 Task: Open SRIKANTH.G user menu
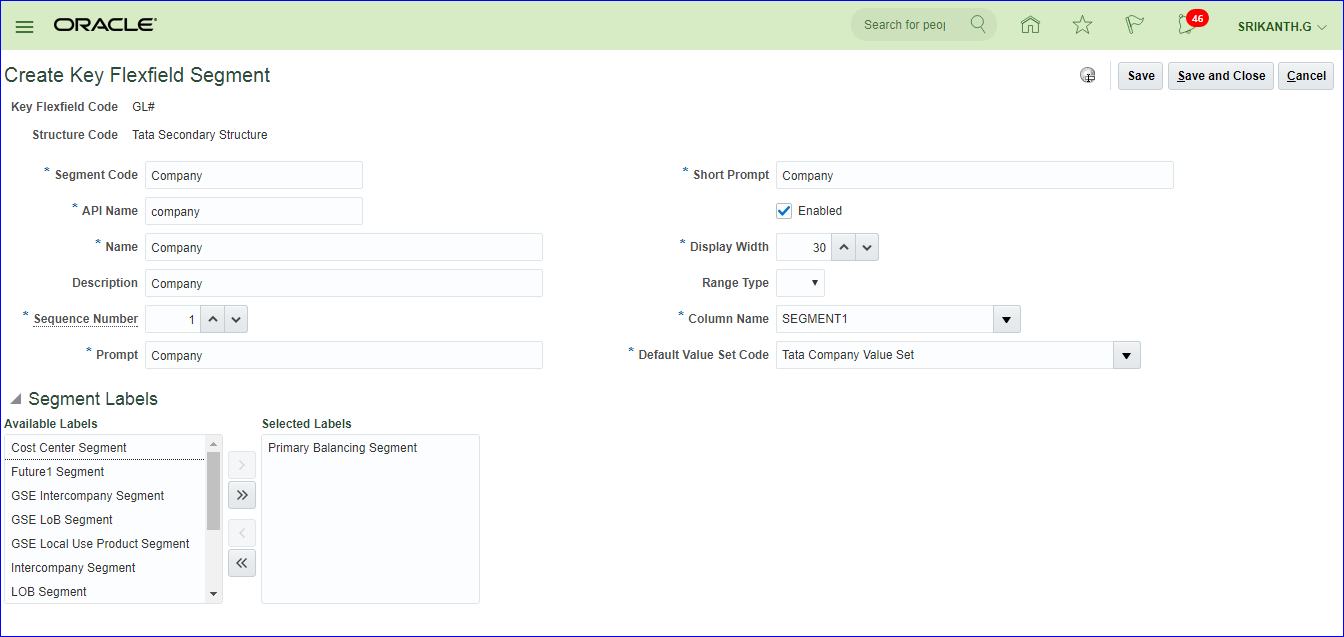pyautogui.click(x=1282, y=26)
